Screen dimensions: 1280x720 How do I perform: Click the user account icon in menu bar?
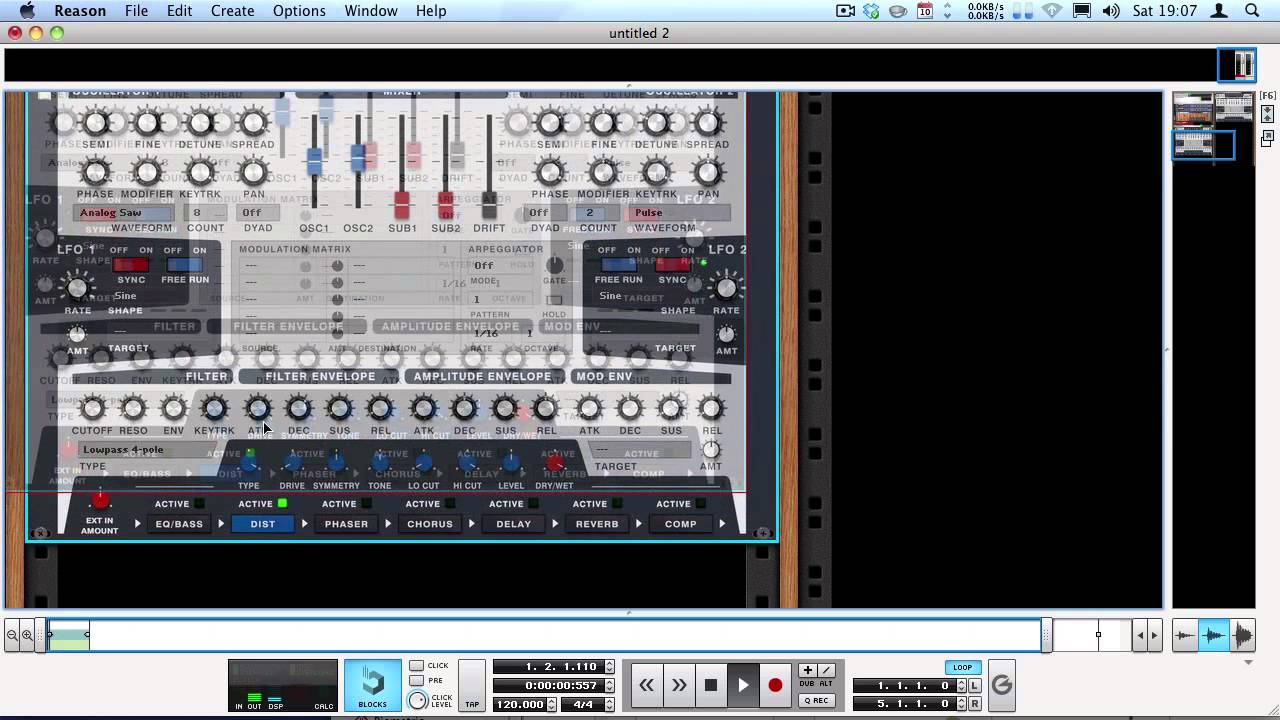(x=1220, y=11)
